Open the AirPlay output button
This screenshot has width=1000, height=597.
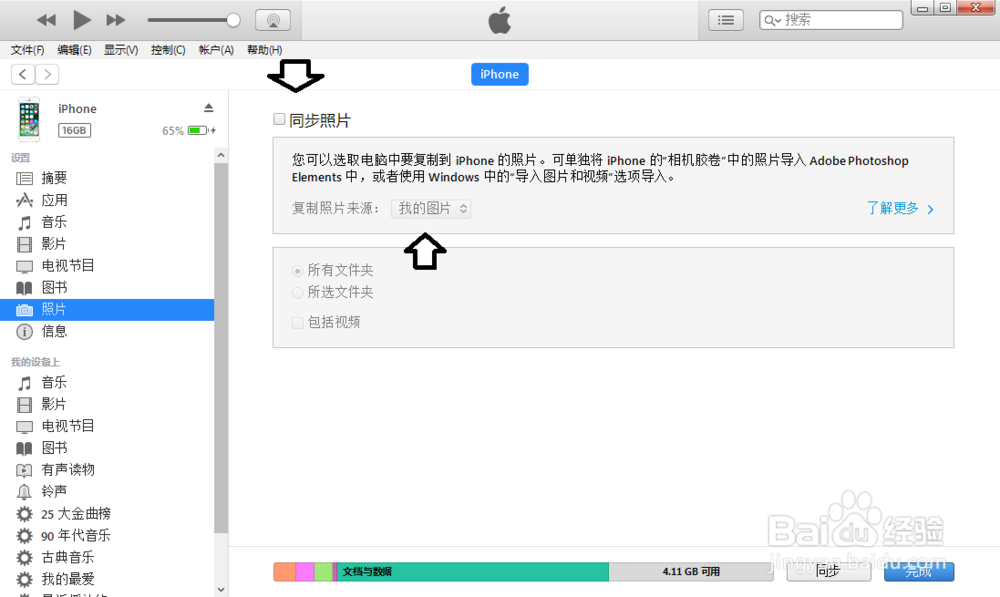(x=273, y=20)
